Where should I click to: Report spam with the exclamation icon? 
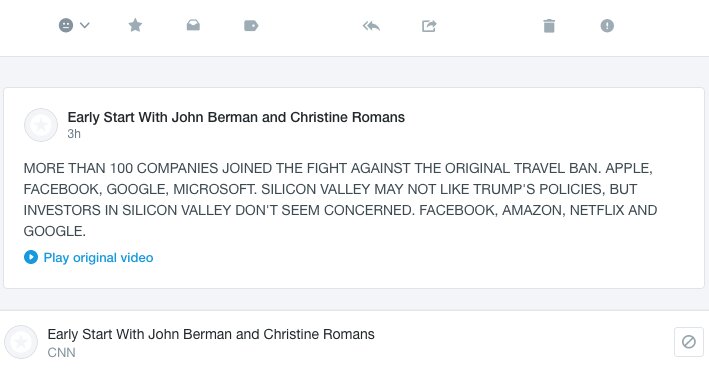(x=607, y=26)
